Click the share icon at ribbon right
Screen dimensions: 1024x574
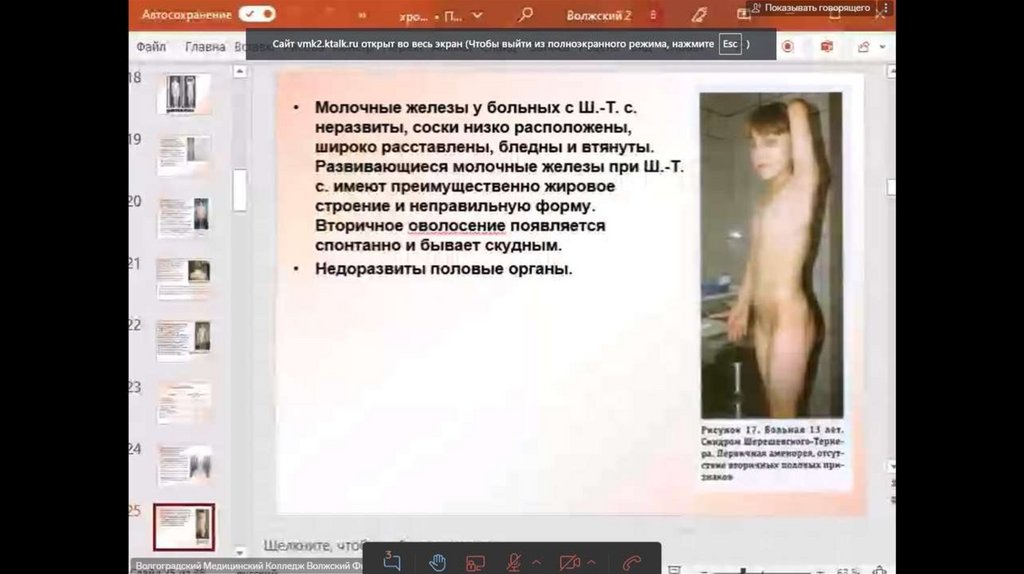coord(863,47)
